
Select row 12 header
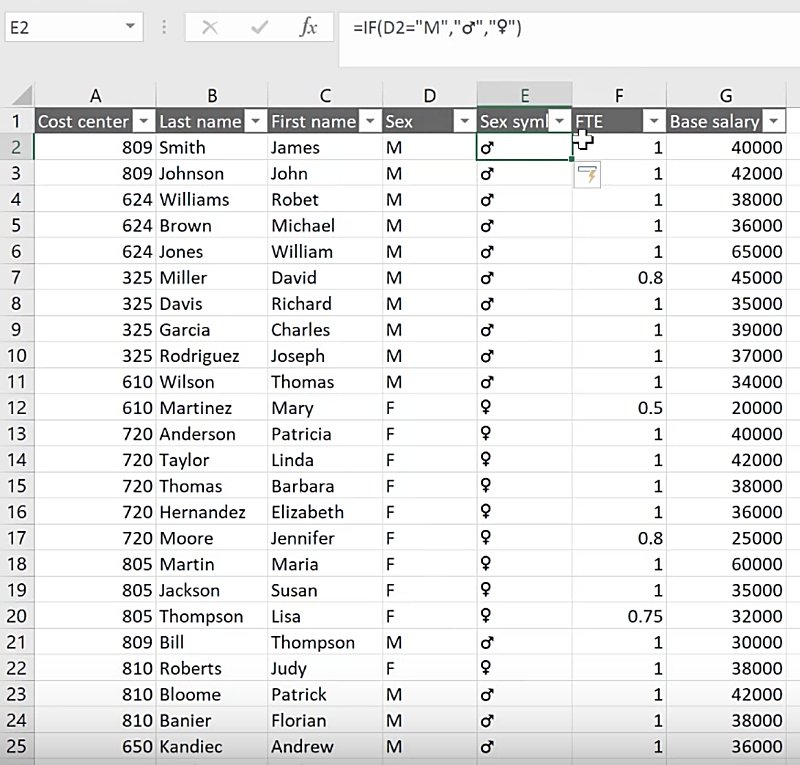click(16, 408)
